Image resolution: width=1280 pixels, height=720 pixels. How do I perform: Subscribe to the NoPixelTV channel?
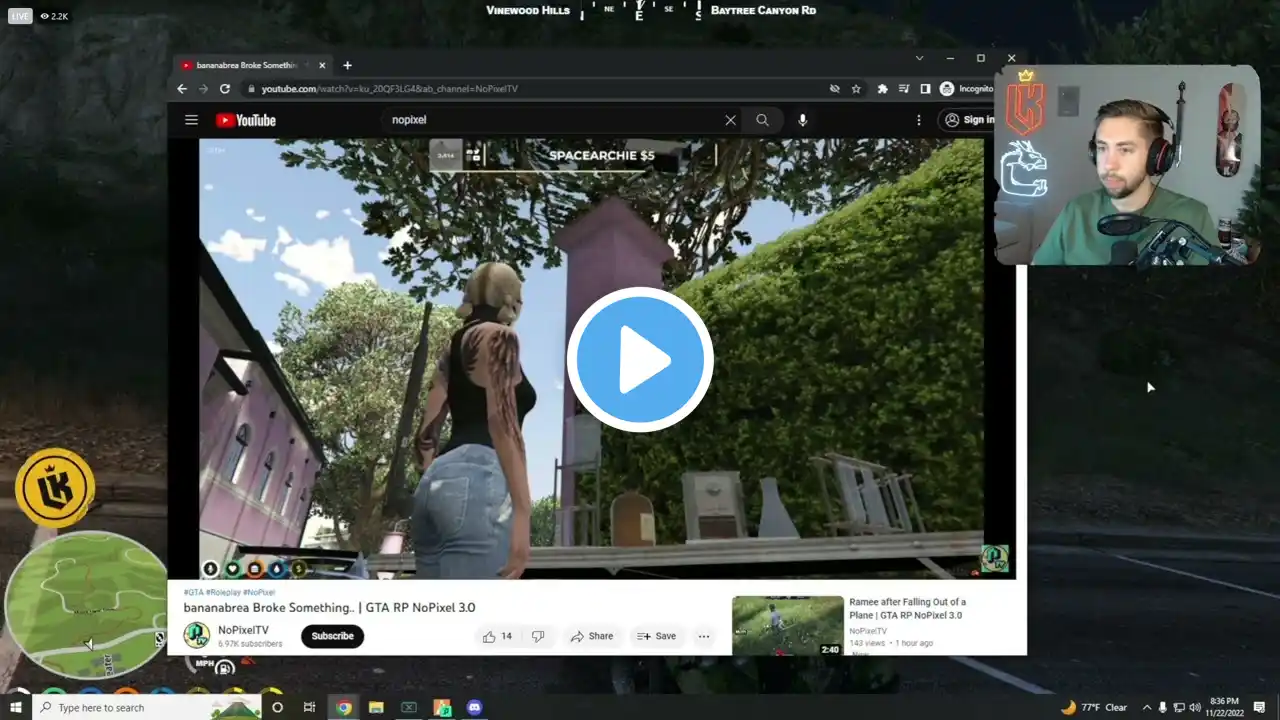[332, 636]
